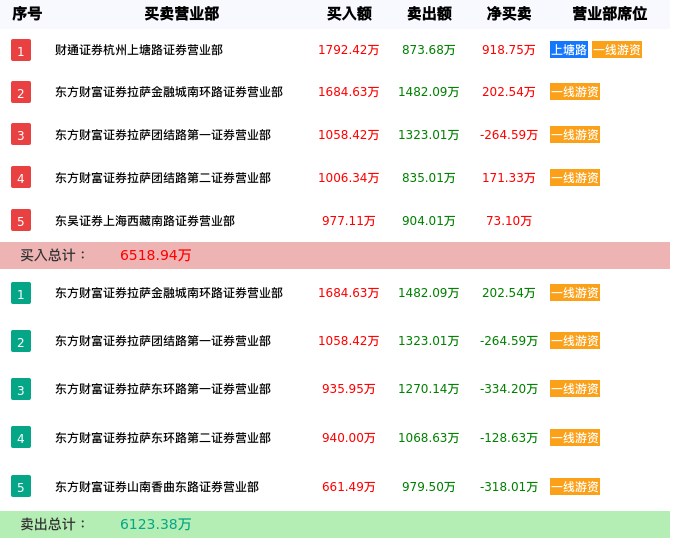
Task: Open 东方财富证券拉萨东环路第一证券营业部 branch
Action: (x=163, y=389)
